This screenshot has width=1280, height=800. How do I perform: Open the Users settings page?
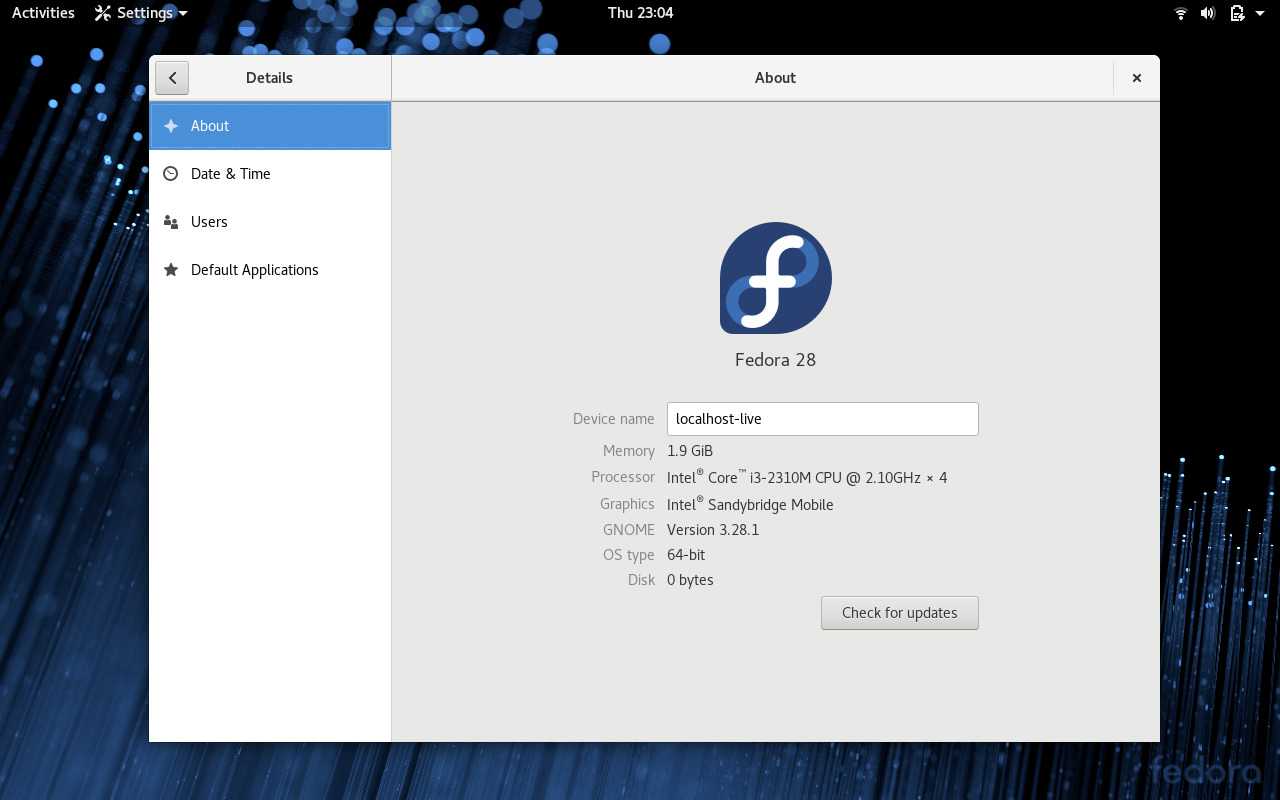209,221
